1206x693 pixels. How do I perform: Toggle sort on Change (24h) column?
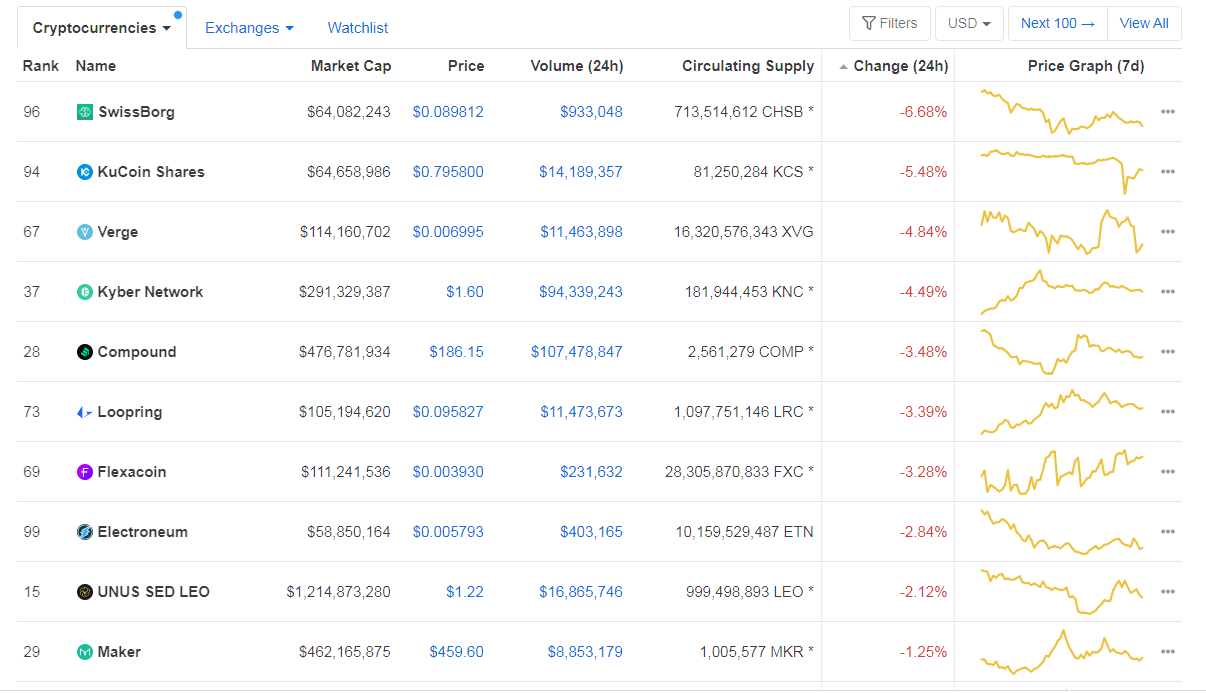pos(893,66)
